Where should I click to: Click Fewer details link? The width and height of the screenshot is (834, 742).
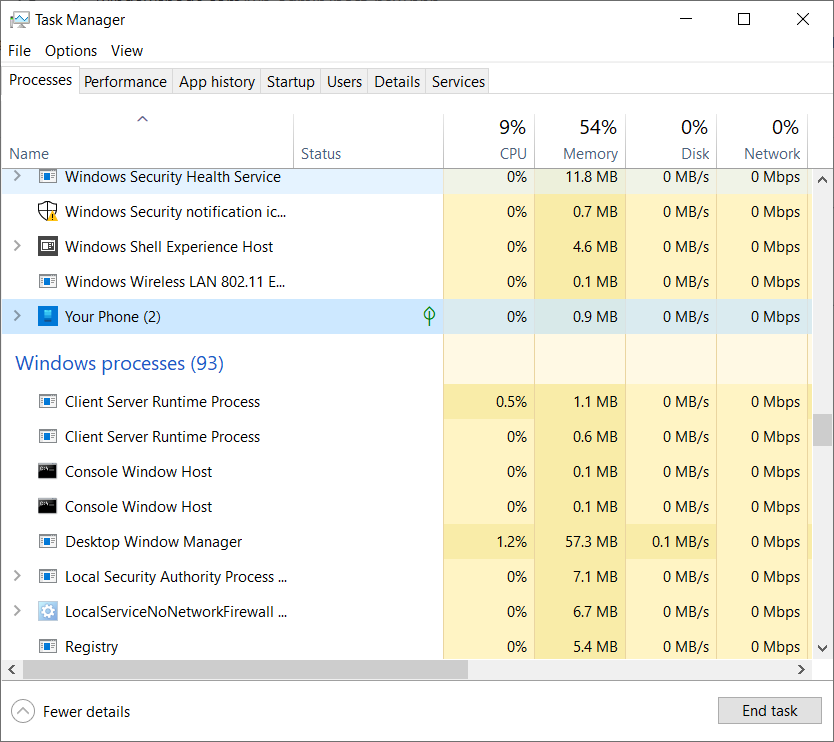point(86,712)
